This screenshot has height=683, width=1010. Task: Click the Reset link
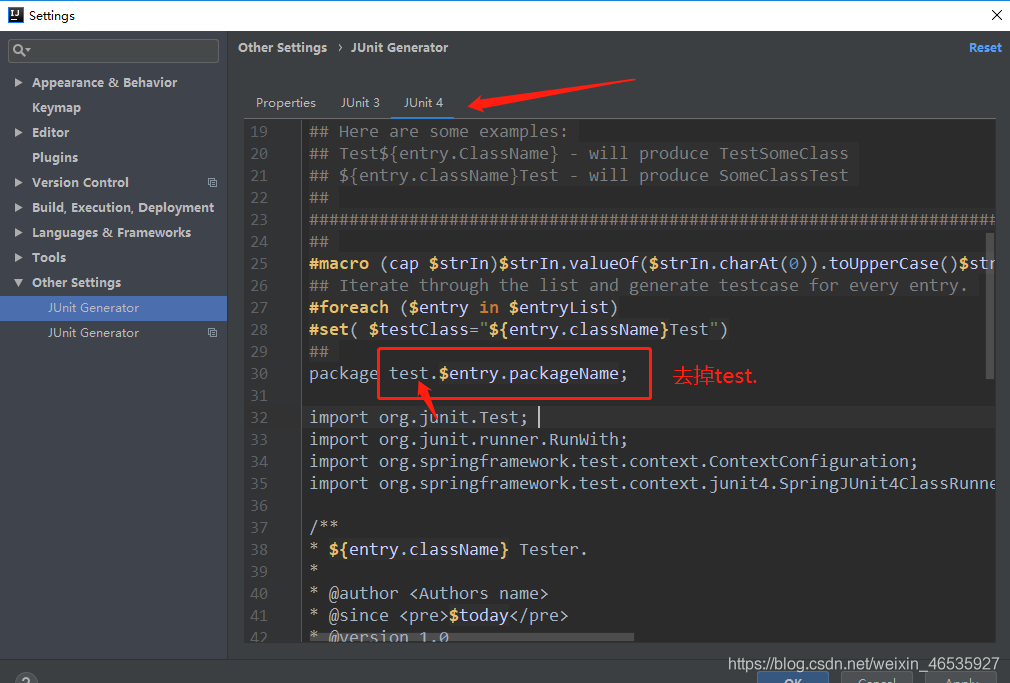[x=985, y=48]
